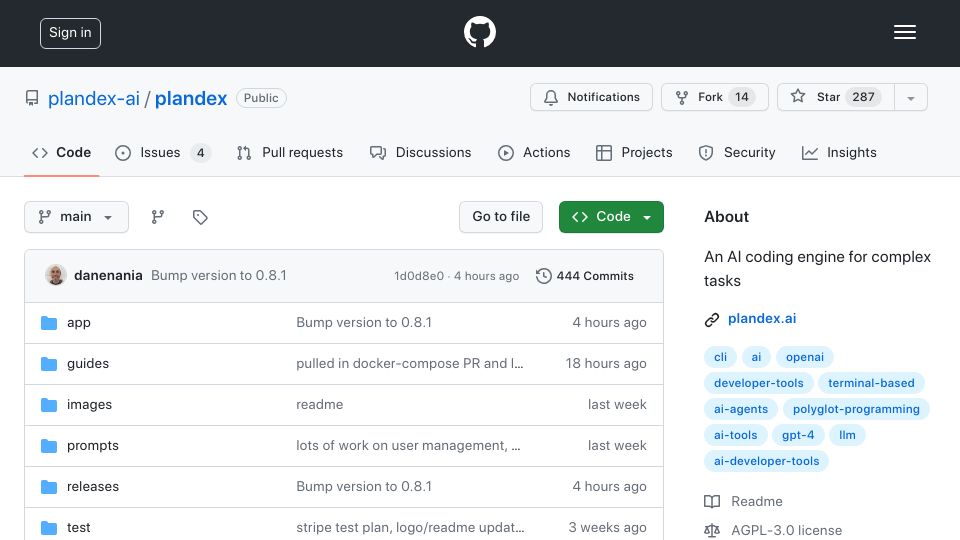Open the latest commit message Bump version to 0.8.1

[x=219, y=276]
